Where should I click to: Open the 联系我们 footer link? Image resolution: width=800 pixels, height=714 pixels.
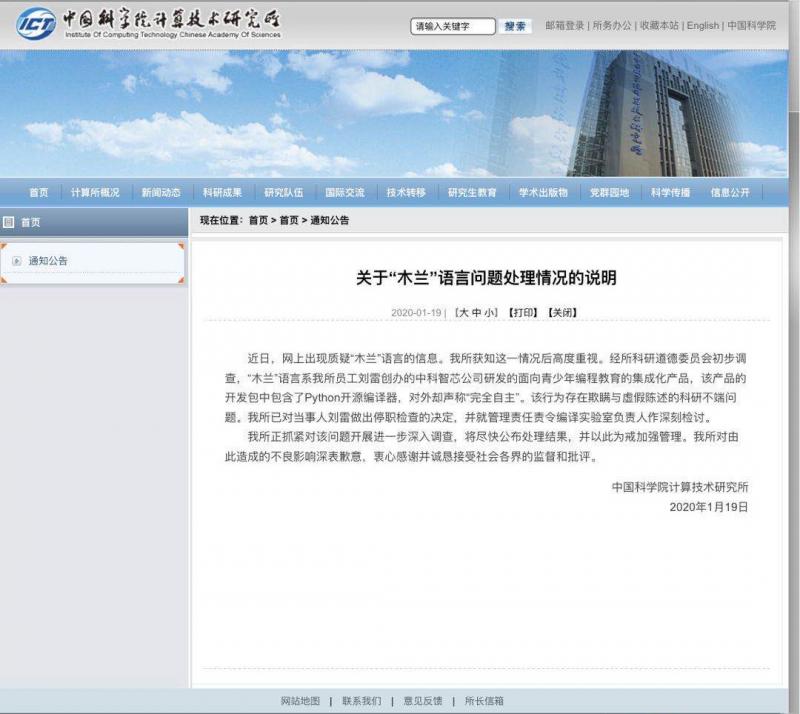(362, 701)
